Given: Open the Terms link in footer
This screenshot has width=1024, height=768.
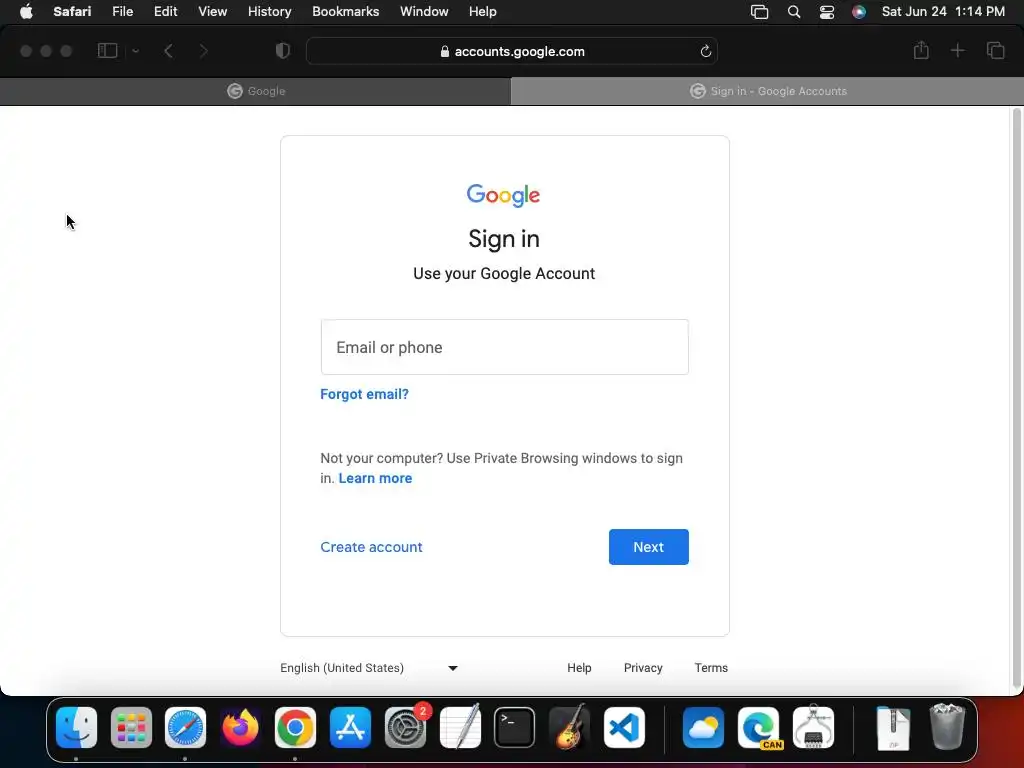Looking at the screenshot, I should 711,667.
